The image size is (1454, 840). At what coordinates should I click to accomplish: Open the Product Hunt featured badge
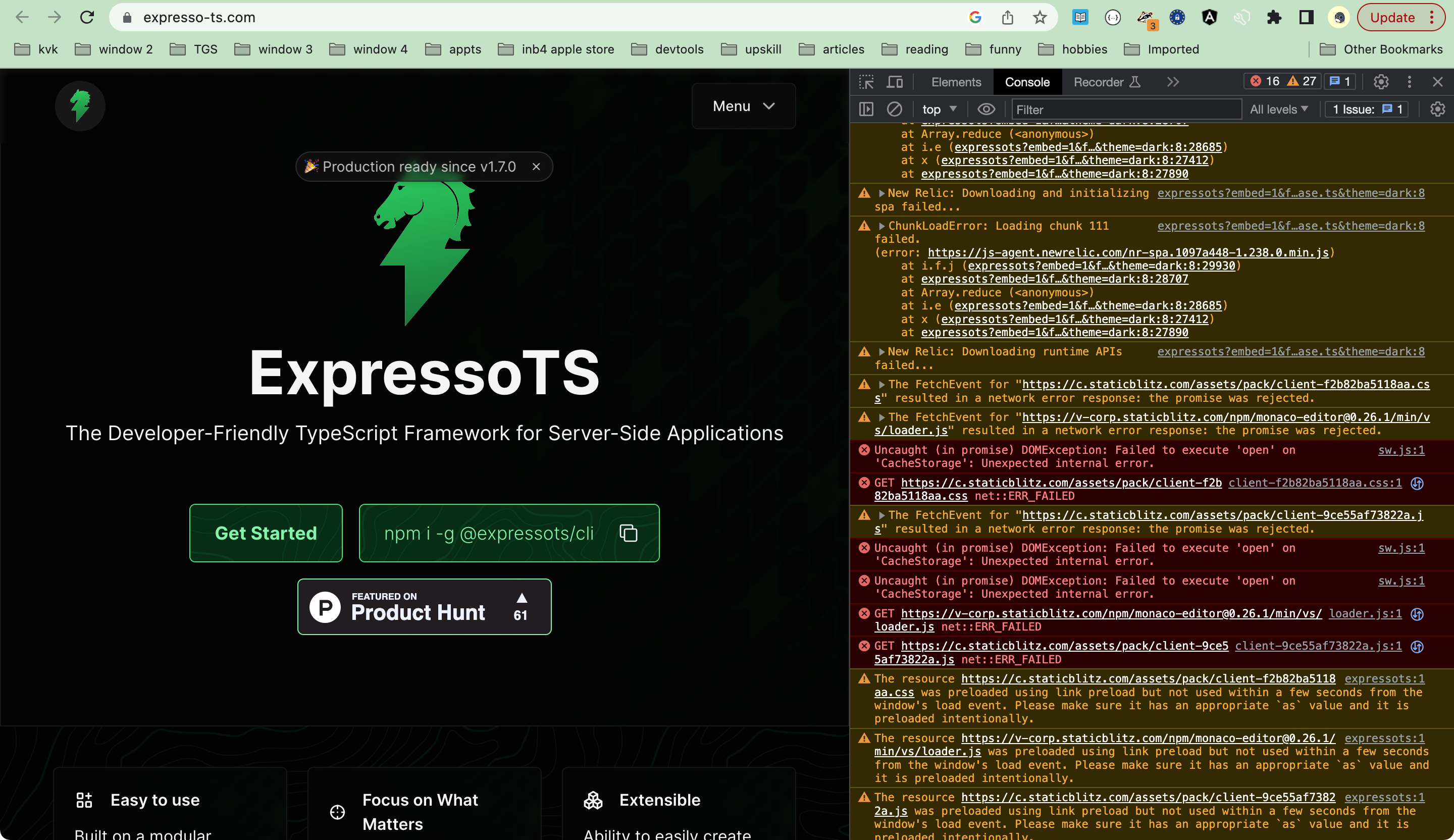click(424, 606)
